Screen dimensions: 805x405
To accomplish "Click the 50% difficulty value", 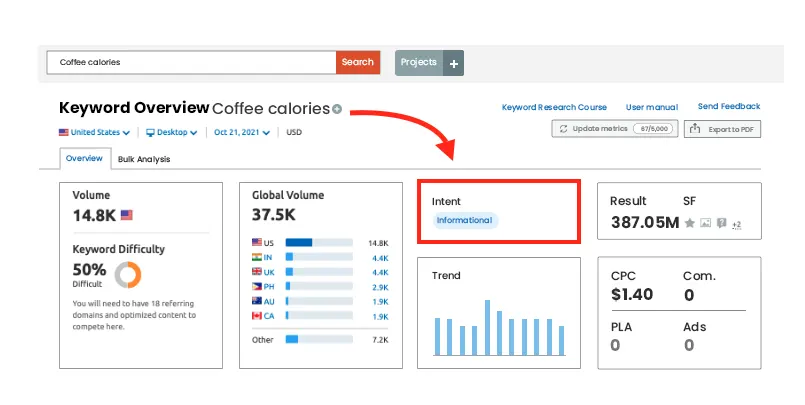I will (89, 269).
